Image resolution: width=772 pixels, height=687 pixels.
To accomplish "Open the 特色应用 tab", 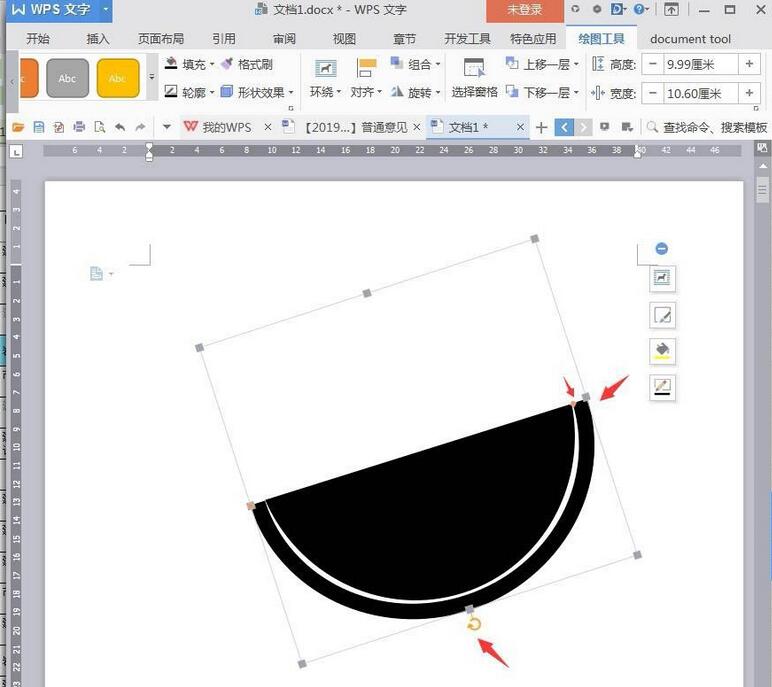I will pyautogui.click(x=533, y=38).
